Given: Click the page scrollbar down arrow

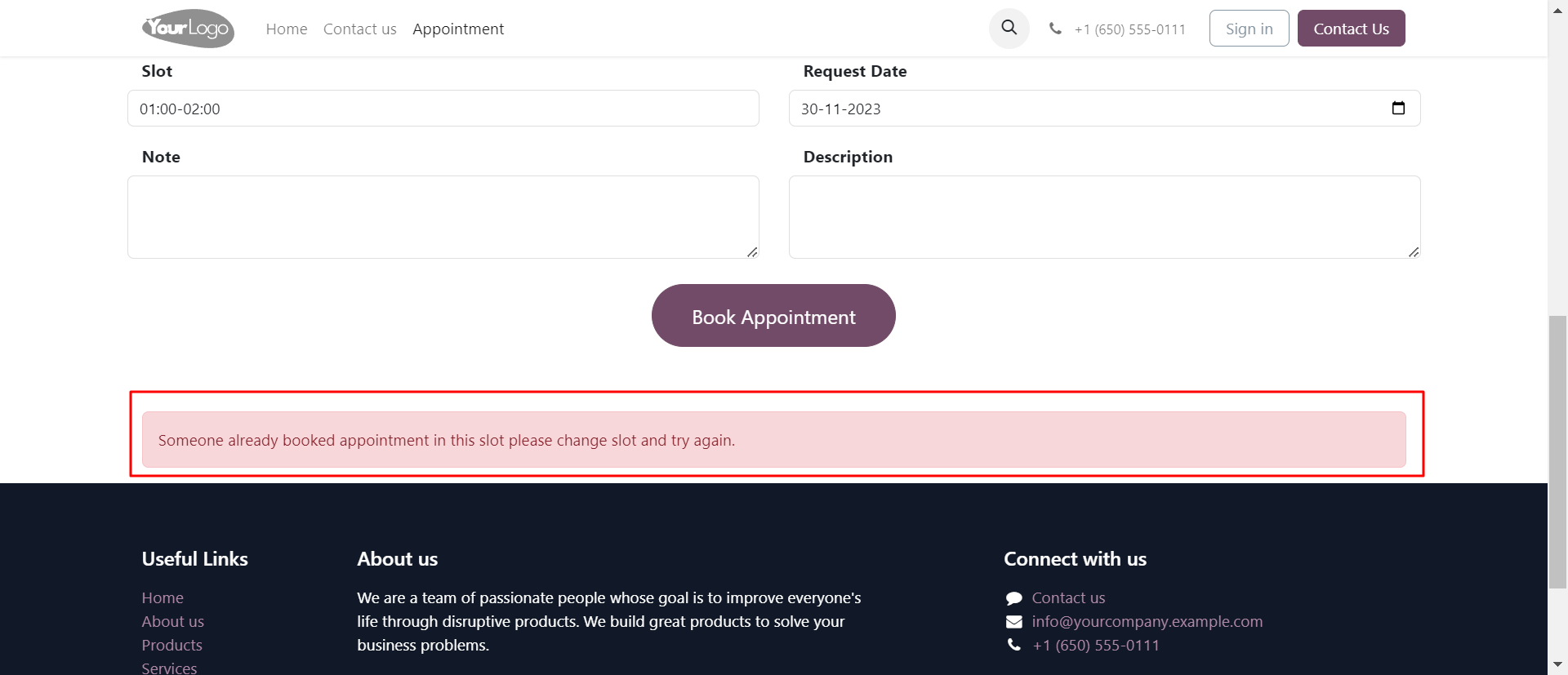Looking at the screenshot, I should pos(1558,665).
